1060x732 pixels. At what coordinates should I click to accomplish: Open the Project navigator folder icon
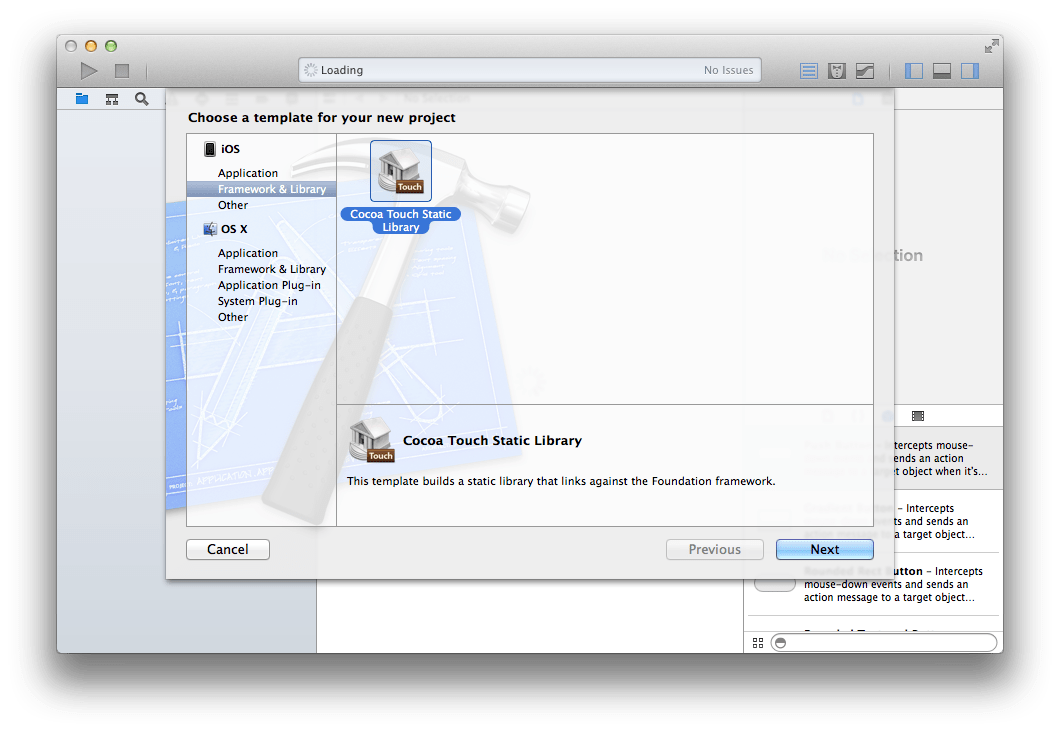pyautogui.click(x=82, y=99)
